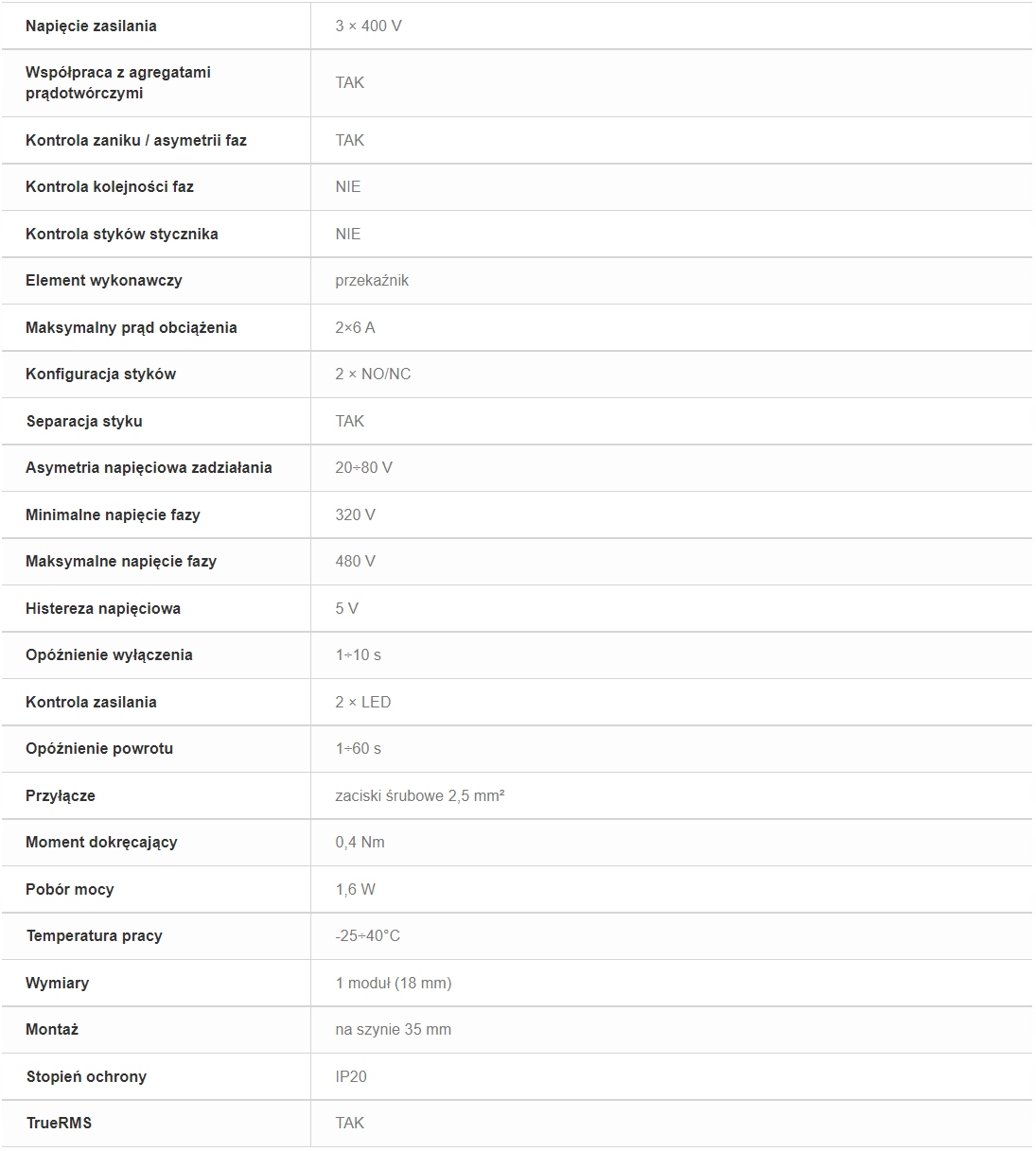Select the '2×6 A' load current value
The image size is (1036, 1151).
(x=355, y=327)
